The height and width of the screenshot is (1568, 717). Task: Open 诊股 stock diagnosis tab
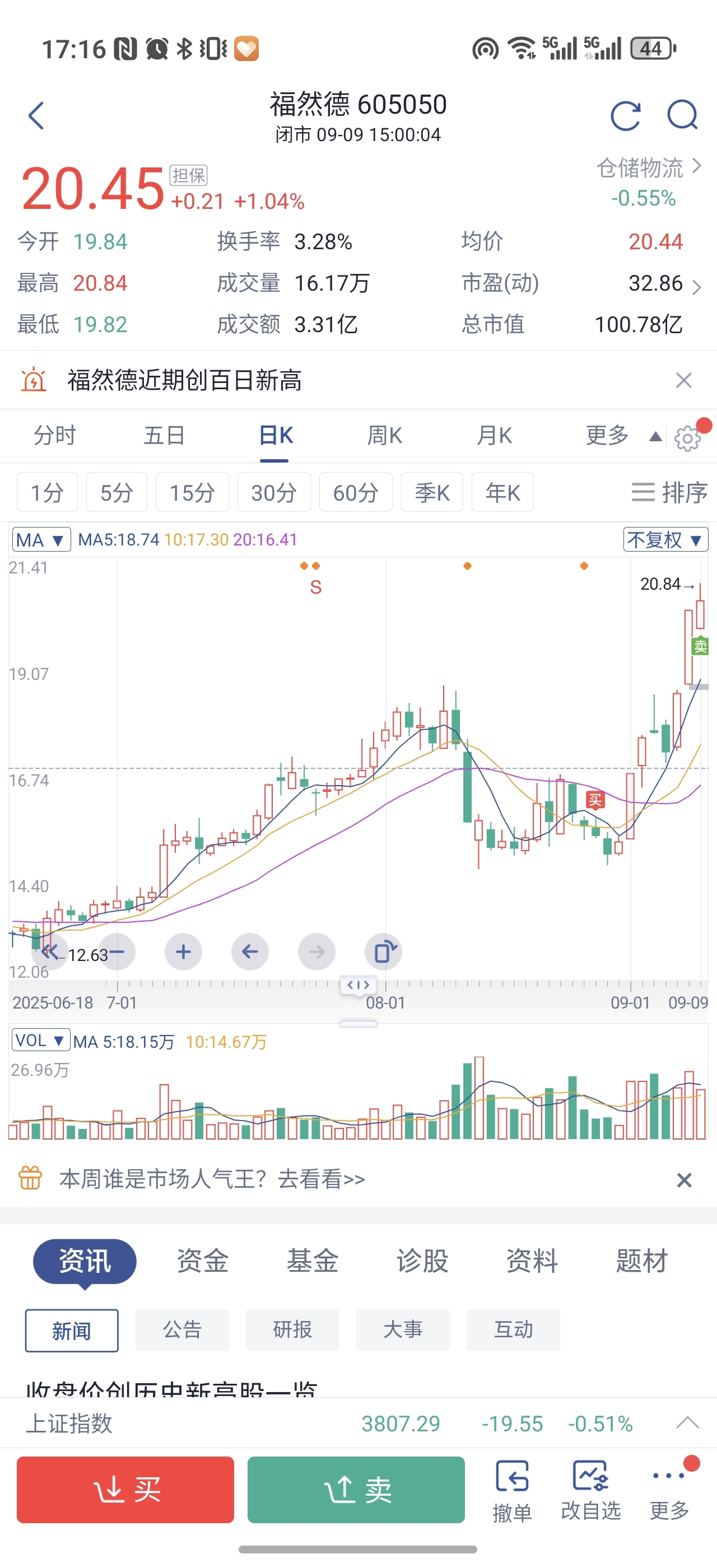coord(422,1261)
